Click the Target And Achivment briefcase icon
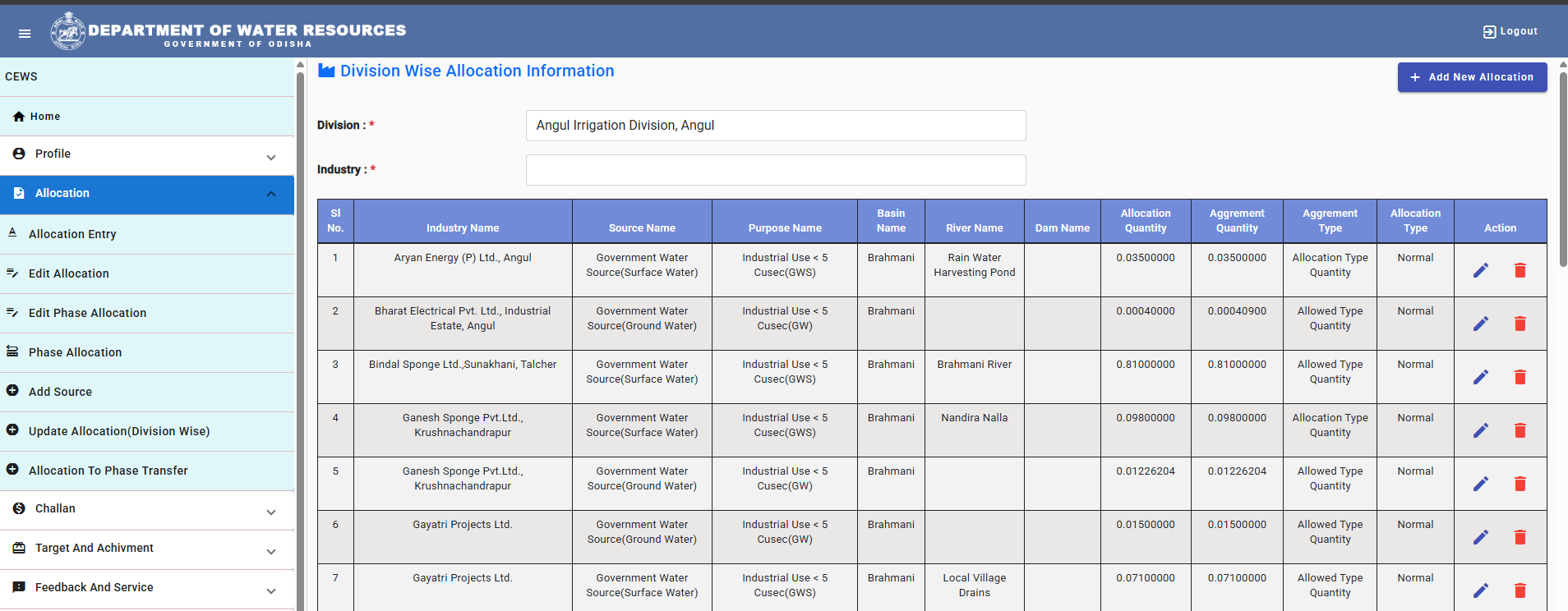 (19, 548)
